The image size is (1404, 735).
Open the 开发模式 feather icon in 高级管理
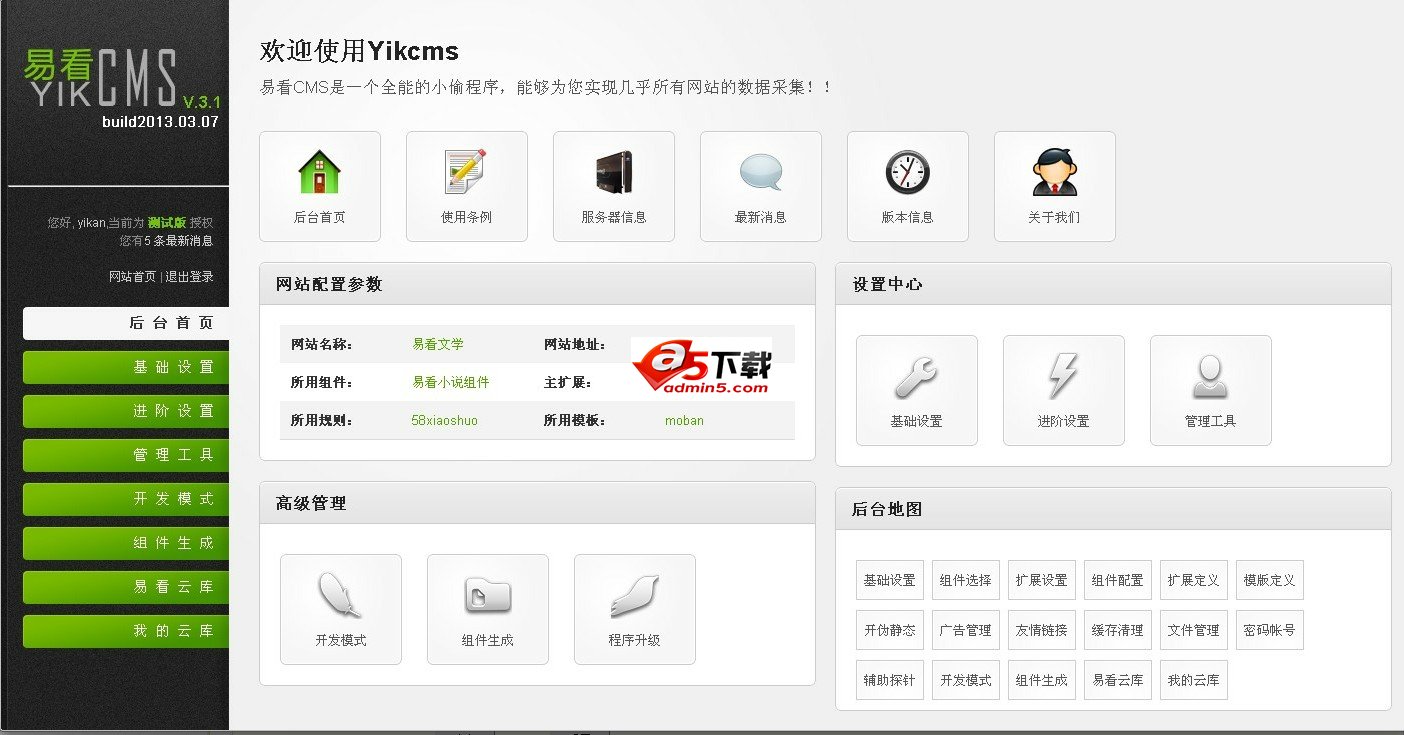[x=341, y=609]
